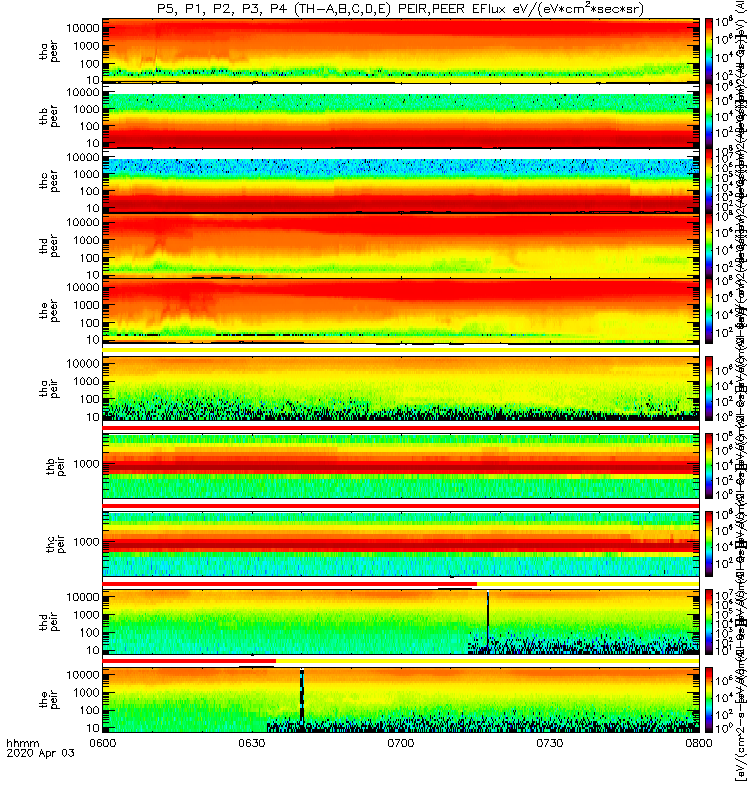The width and height of the screenshot is (750, 800).
Task: Click inside the thd peer spectrogram
Action: (x=401, y=245)
